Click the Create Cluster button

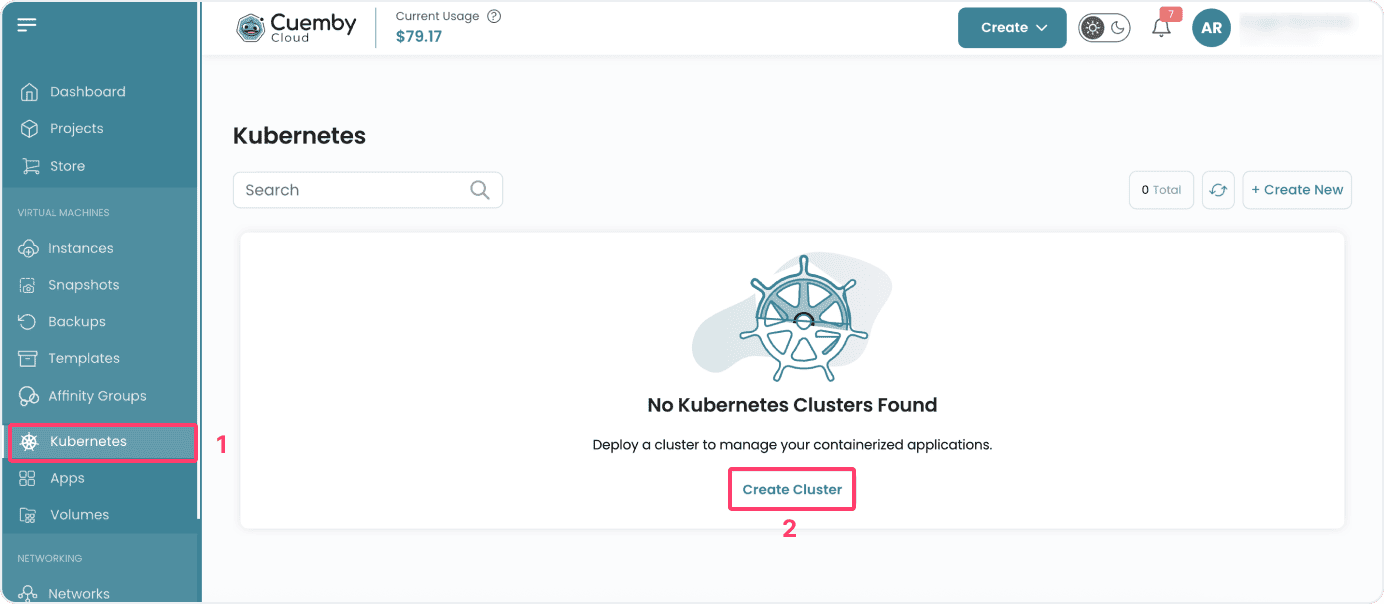point(791,489)
